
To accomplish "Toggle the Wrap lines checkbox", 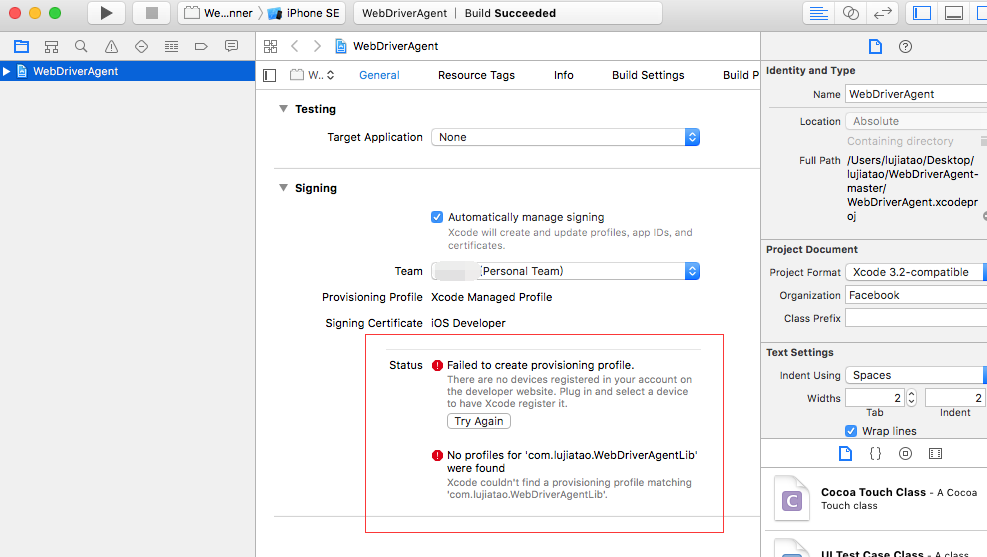I will [x=851, y=431].
